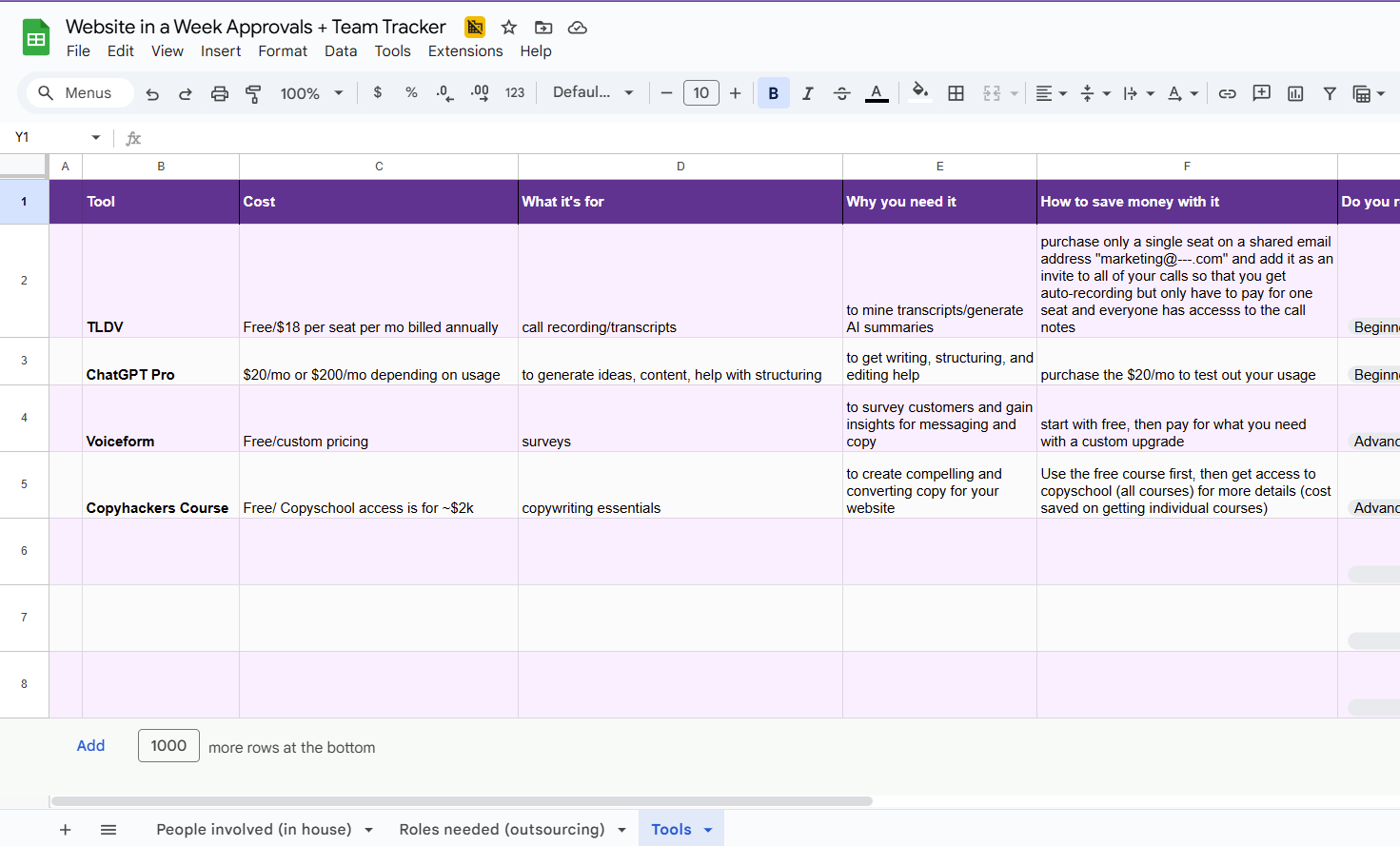Apply percent format icon
This screenshot has width=1400, height=846.
tap(411, 92)
